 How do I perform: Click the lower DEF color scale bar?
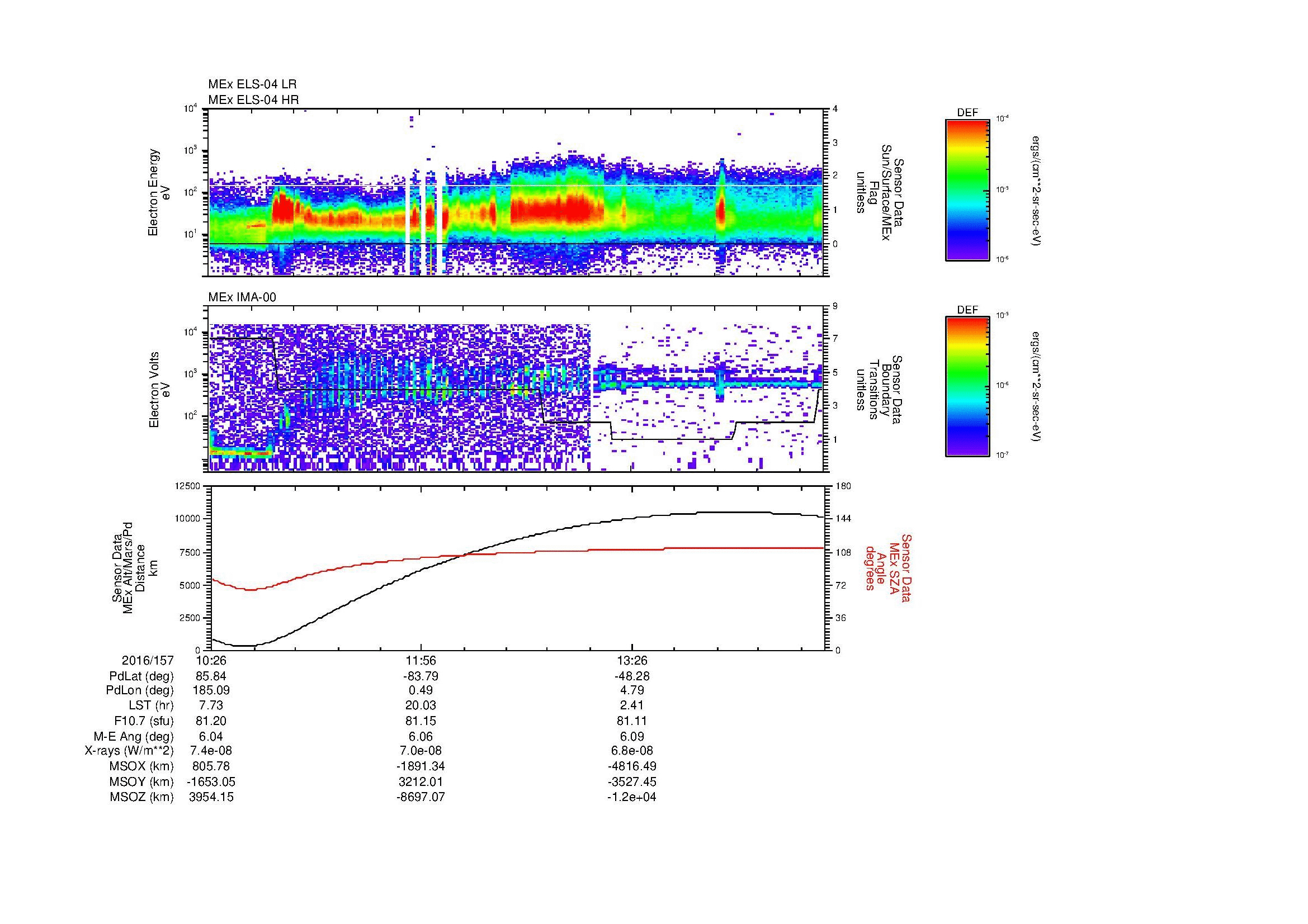[x=967, y=387]
